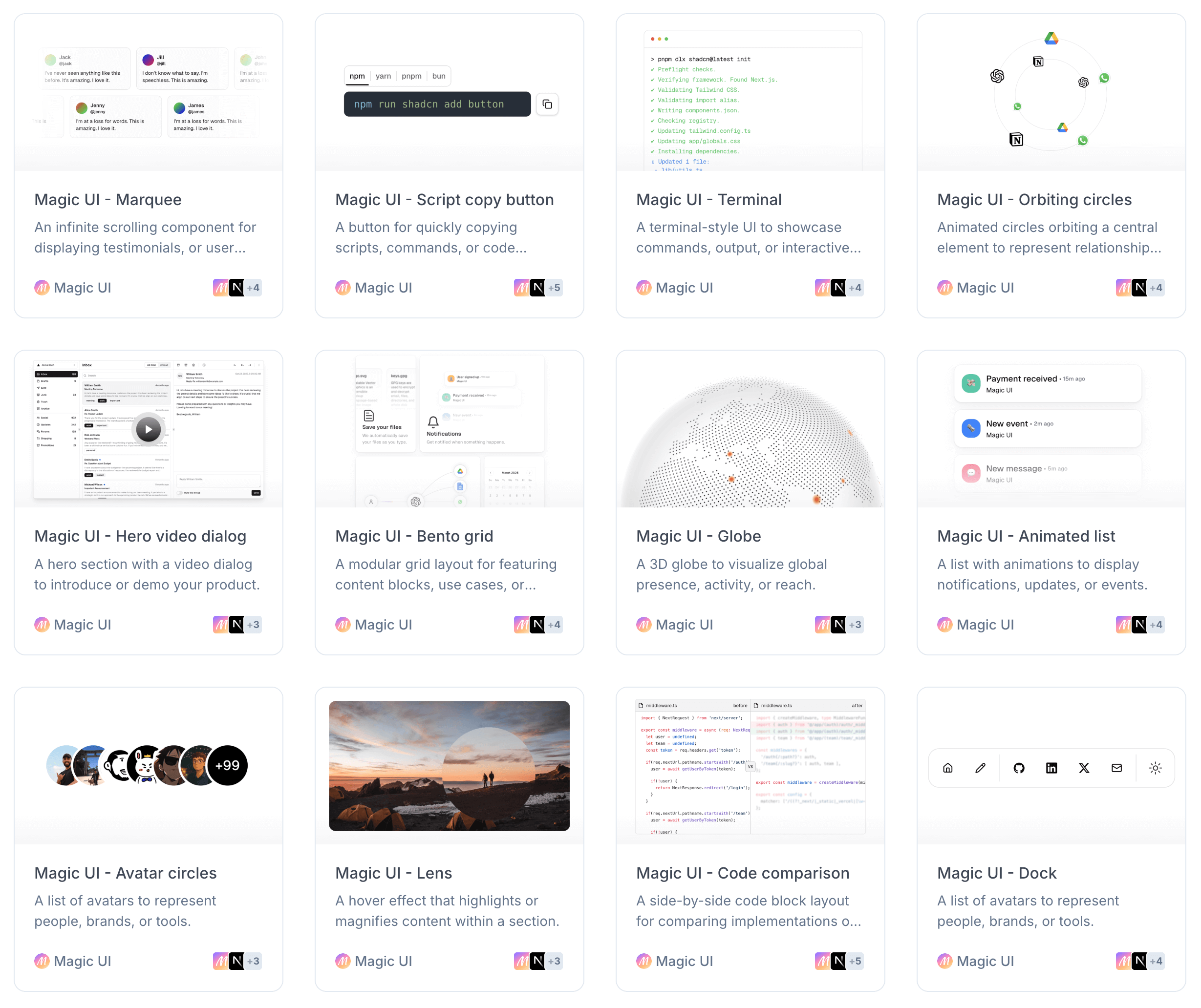Click Magic UI author on Animated list card

tap(975, 624)
